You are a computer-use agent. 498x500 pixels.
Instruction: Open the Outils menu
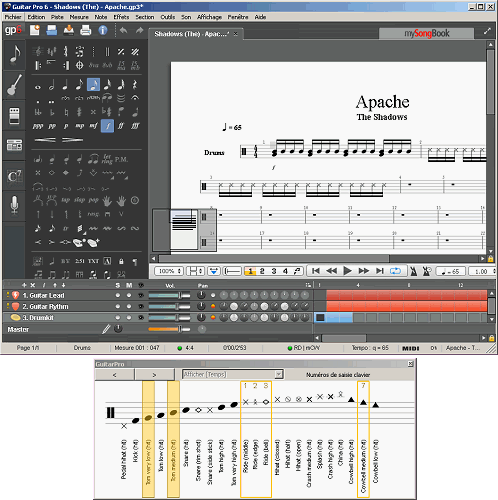pyautogui.click(x=167, y=17)
